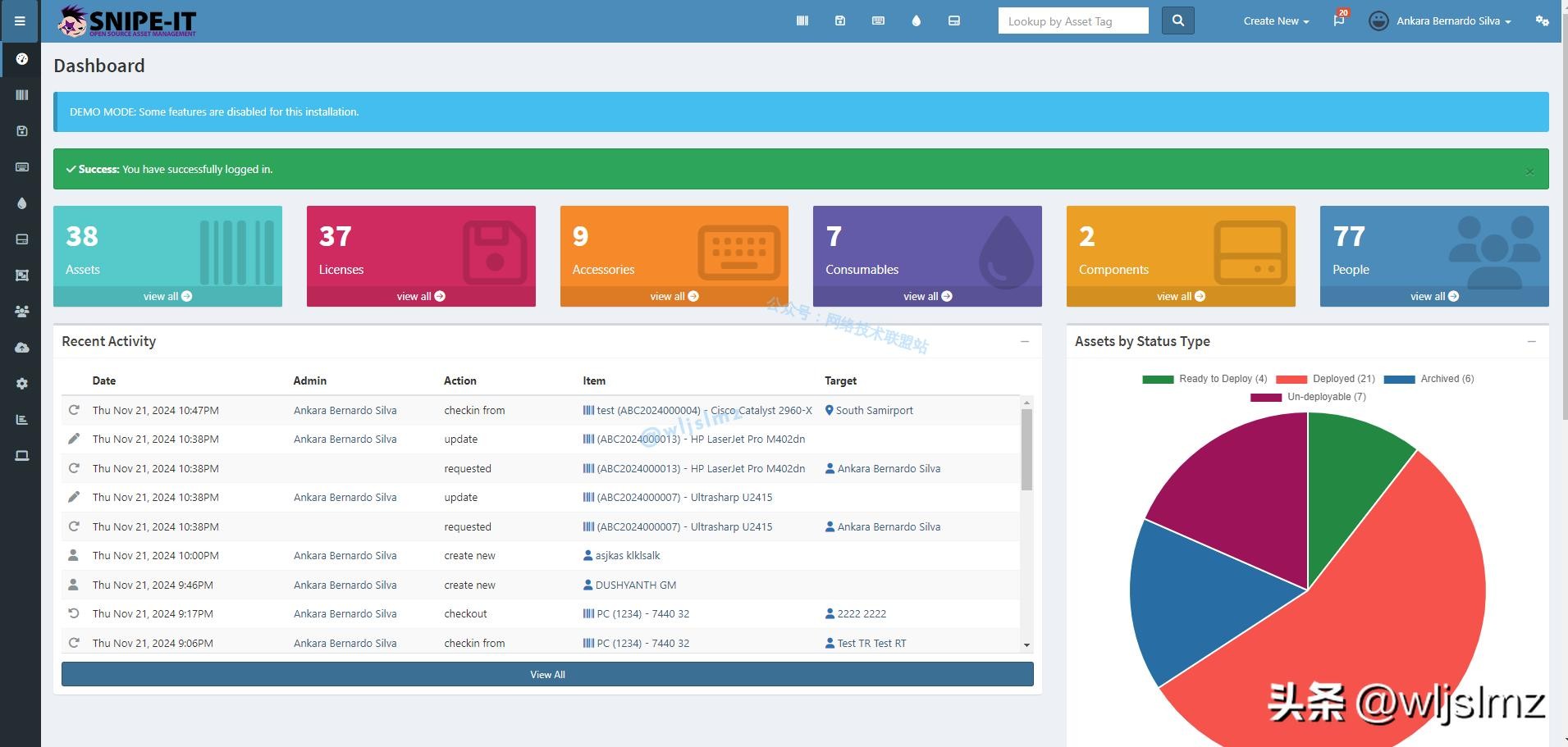1568x747 pixels.
Task: Open Licenses floppy disk icon in navbar
Action: [x=839, y=21]
